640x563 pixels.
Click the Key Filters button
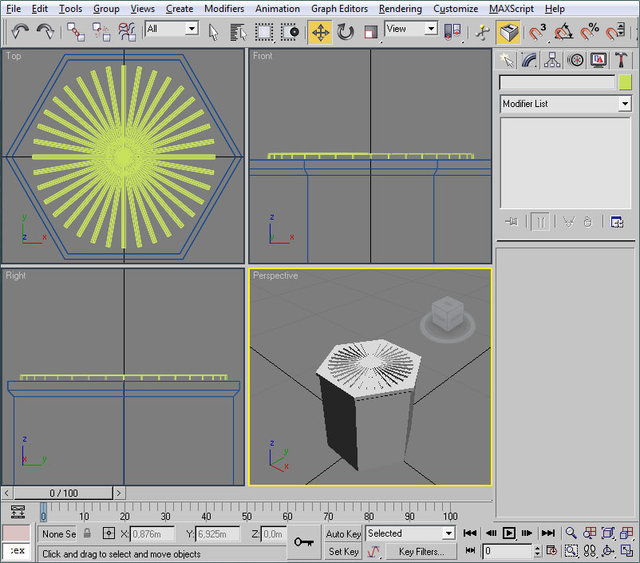[x=420, y=551]
